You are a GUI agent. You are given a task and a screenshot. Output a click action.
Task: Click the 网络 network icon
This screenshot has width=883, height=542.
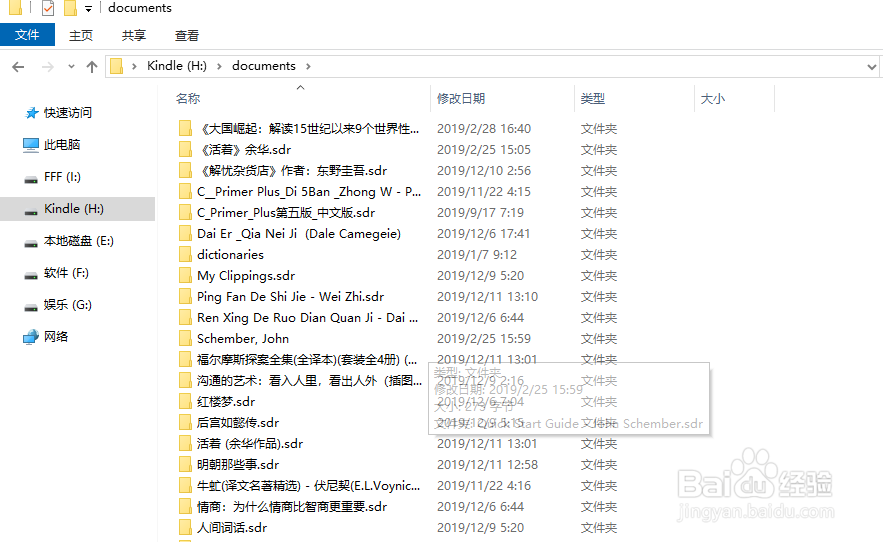click(31, 337)
